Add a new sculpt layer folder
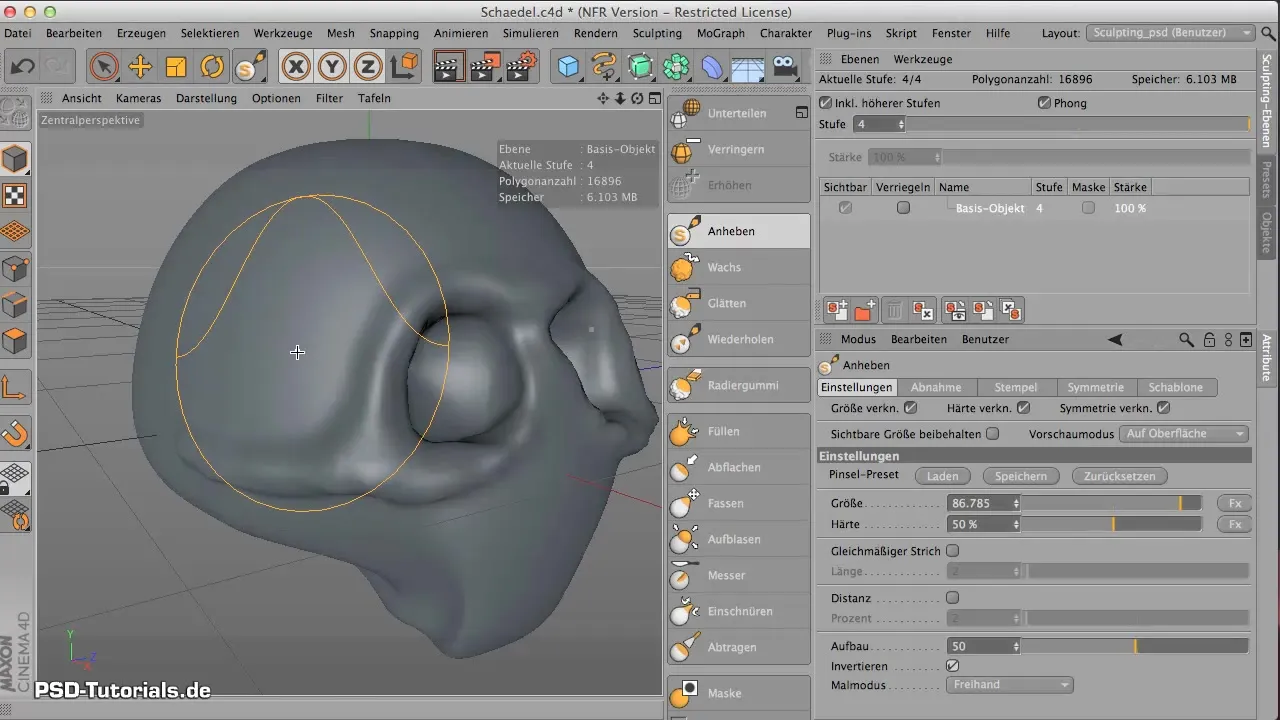Image resolution: width=1280 pixels, height=720 pixels. pyautogui.click(x=865, y=310)
